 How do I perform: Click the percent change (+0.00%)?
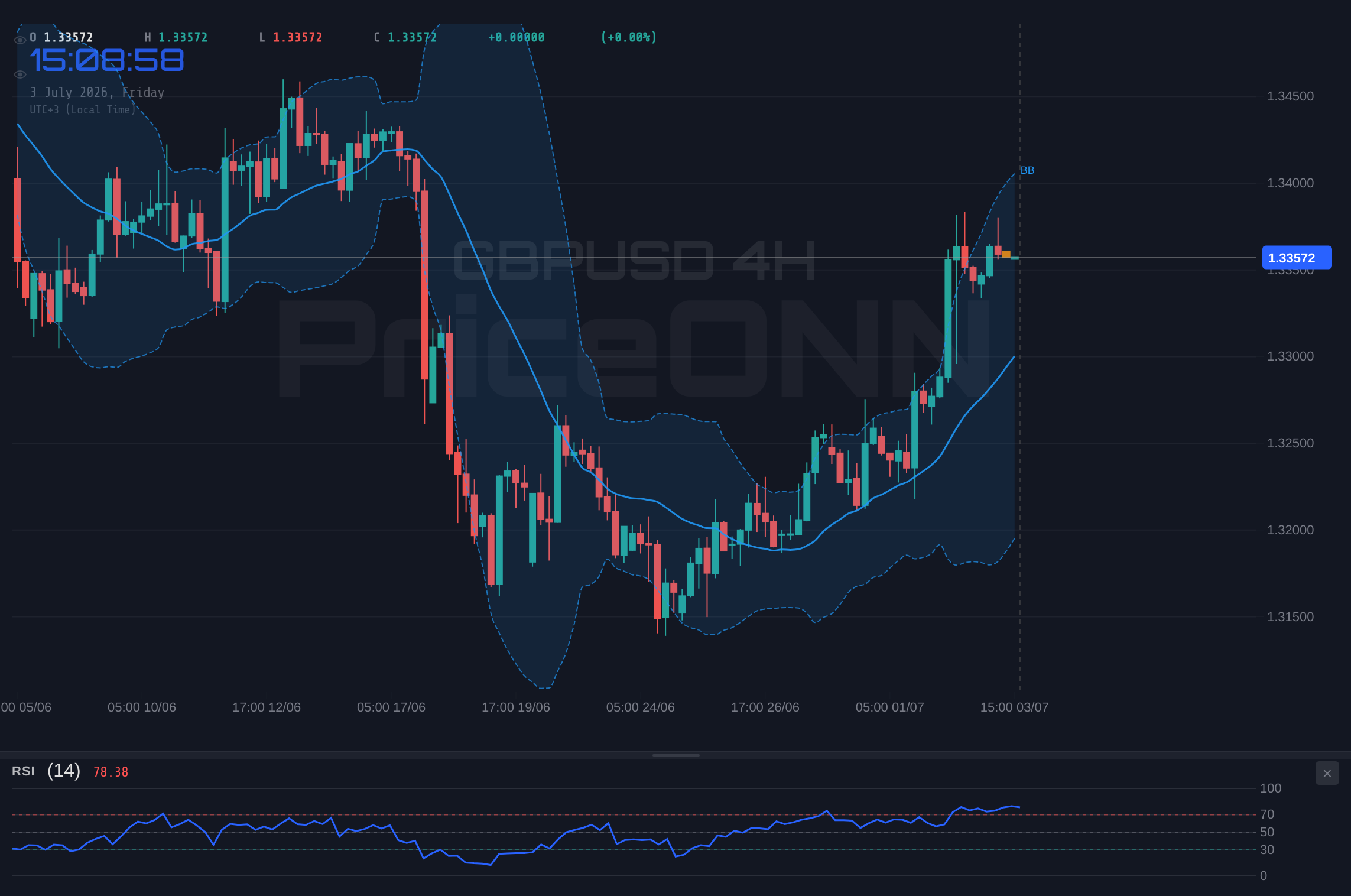click(629, 37)
